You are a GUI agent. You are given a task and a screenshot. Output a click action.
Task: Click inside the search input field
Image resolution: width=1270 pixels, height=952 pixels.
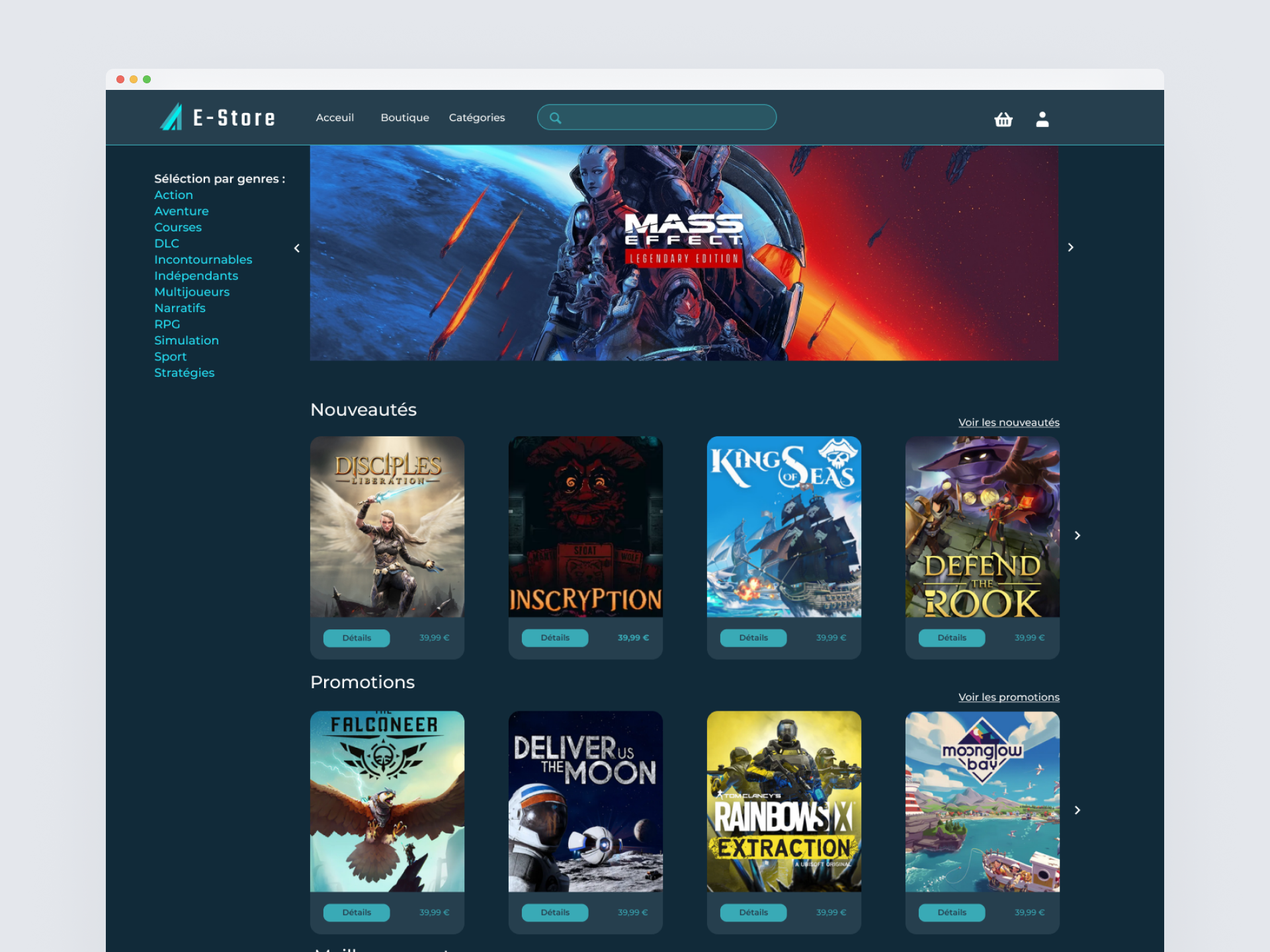point(657,117)
